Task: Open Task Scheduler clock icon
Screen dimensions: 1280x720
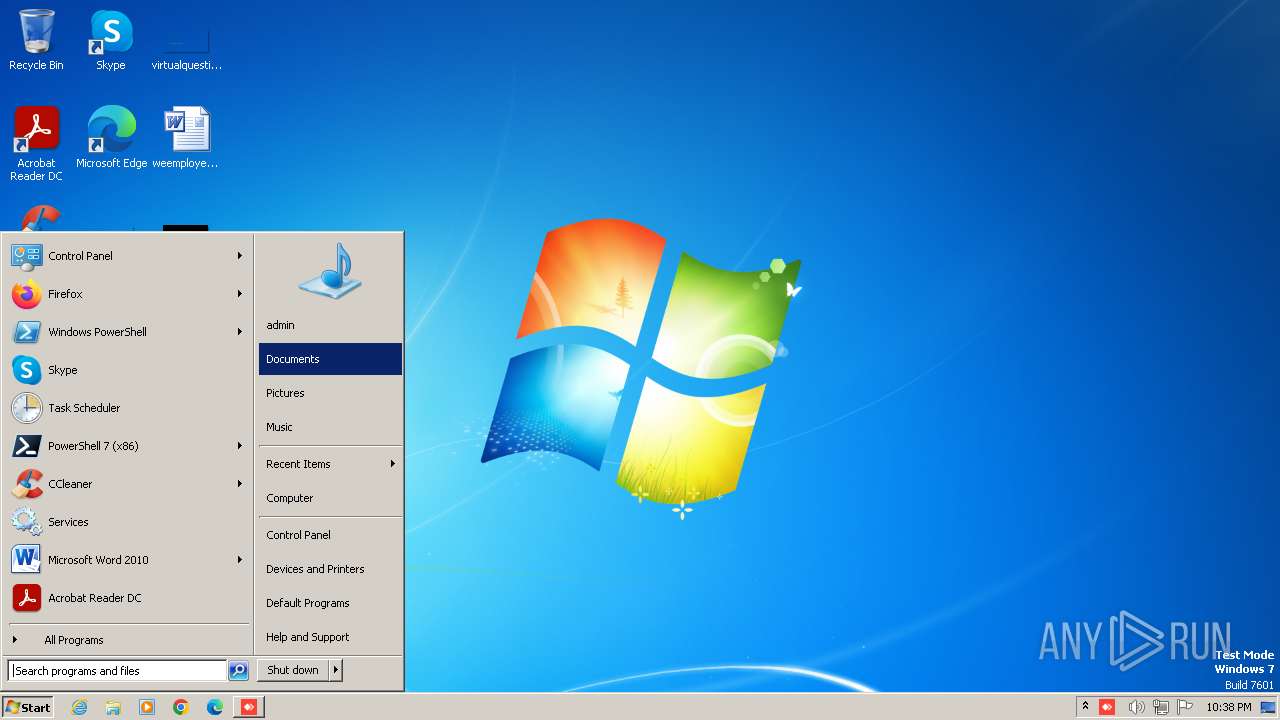Action: point(27,408)
